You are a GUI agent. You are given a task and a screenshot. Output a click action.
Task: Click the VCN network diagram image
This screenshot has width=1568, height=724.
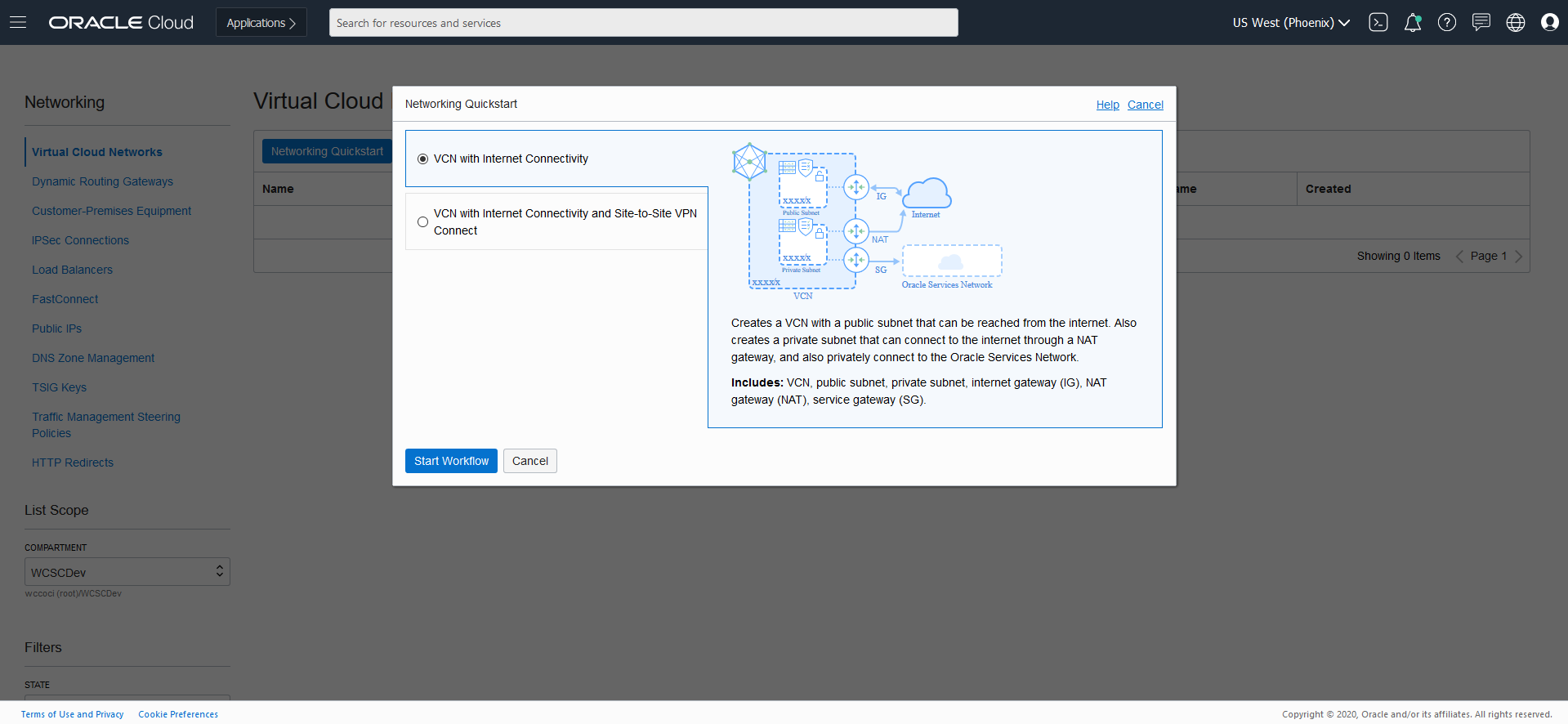click(867, 221)
